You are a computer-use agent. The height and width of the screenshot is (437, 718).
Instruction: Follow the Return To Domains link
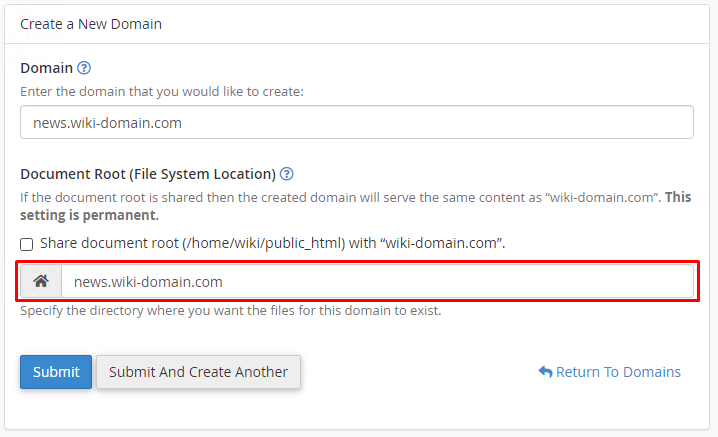618,372
